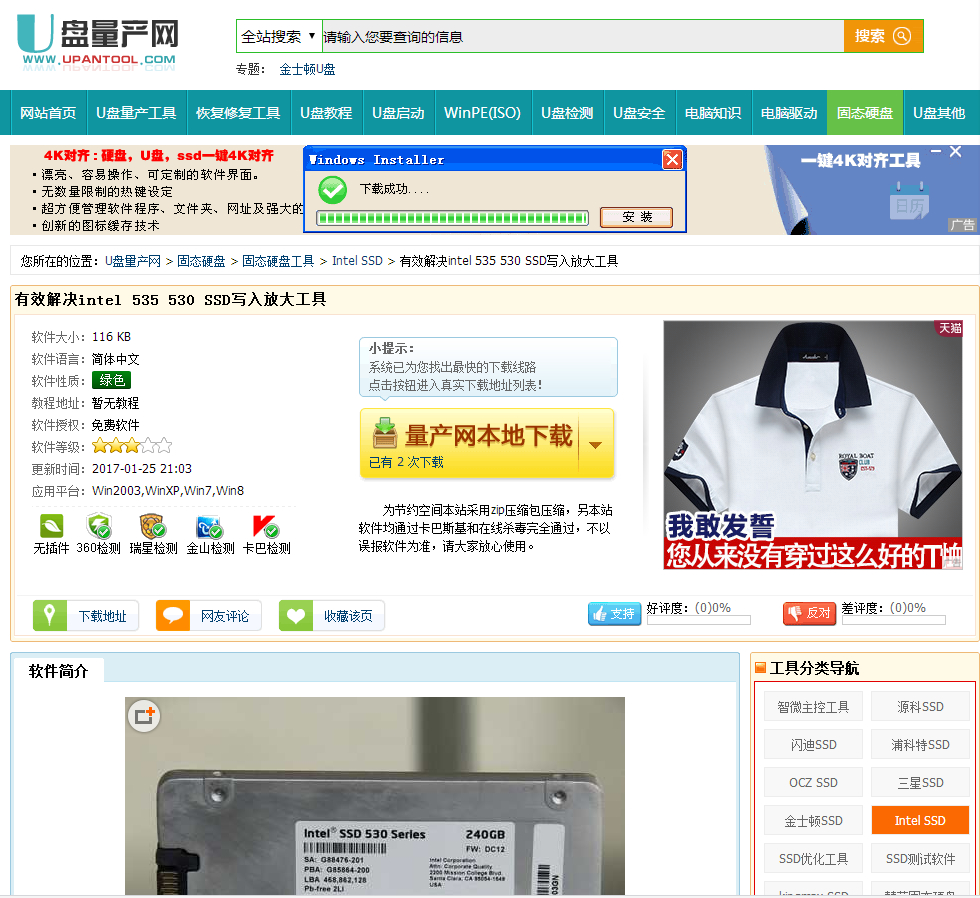The width and height of the screenshot is (980, 898).
Task: Focus the search query input field
Action: (x=582, y=36)
